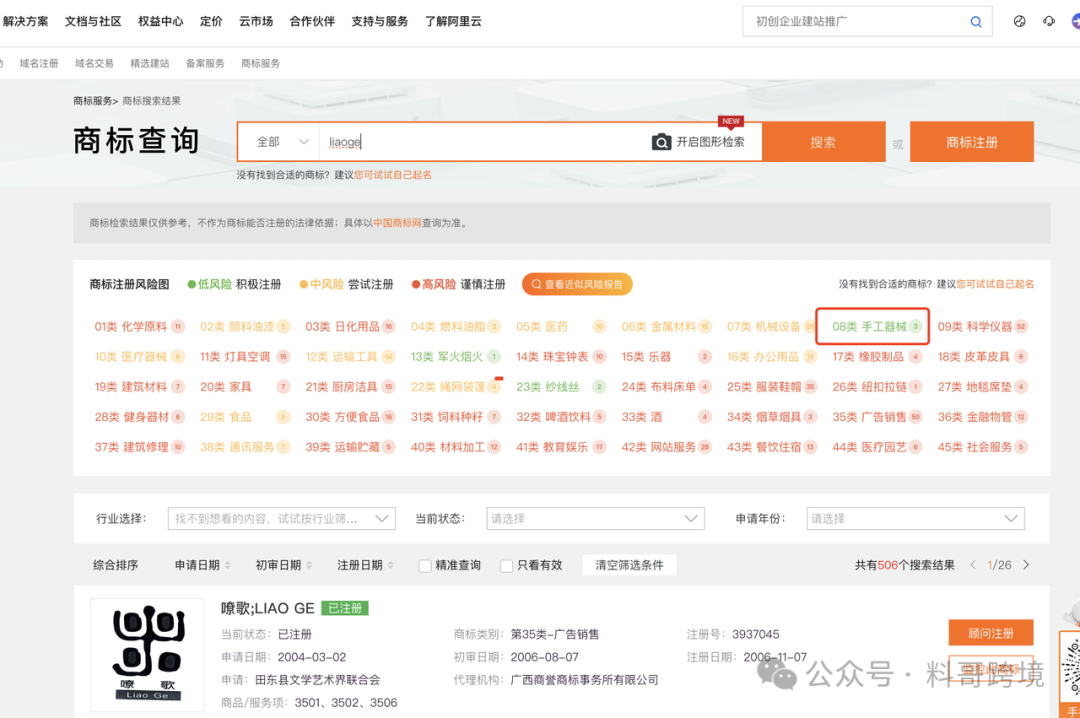
Task: Focus the 初创企业建站推广 search field
Action: tap(858, 21)
